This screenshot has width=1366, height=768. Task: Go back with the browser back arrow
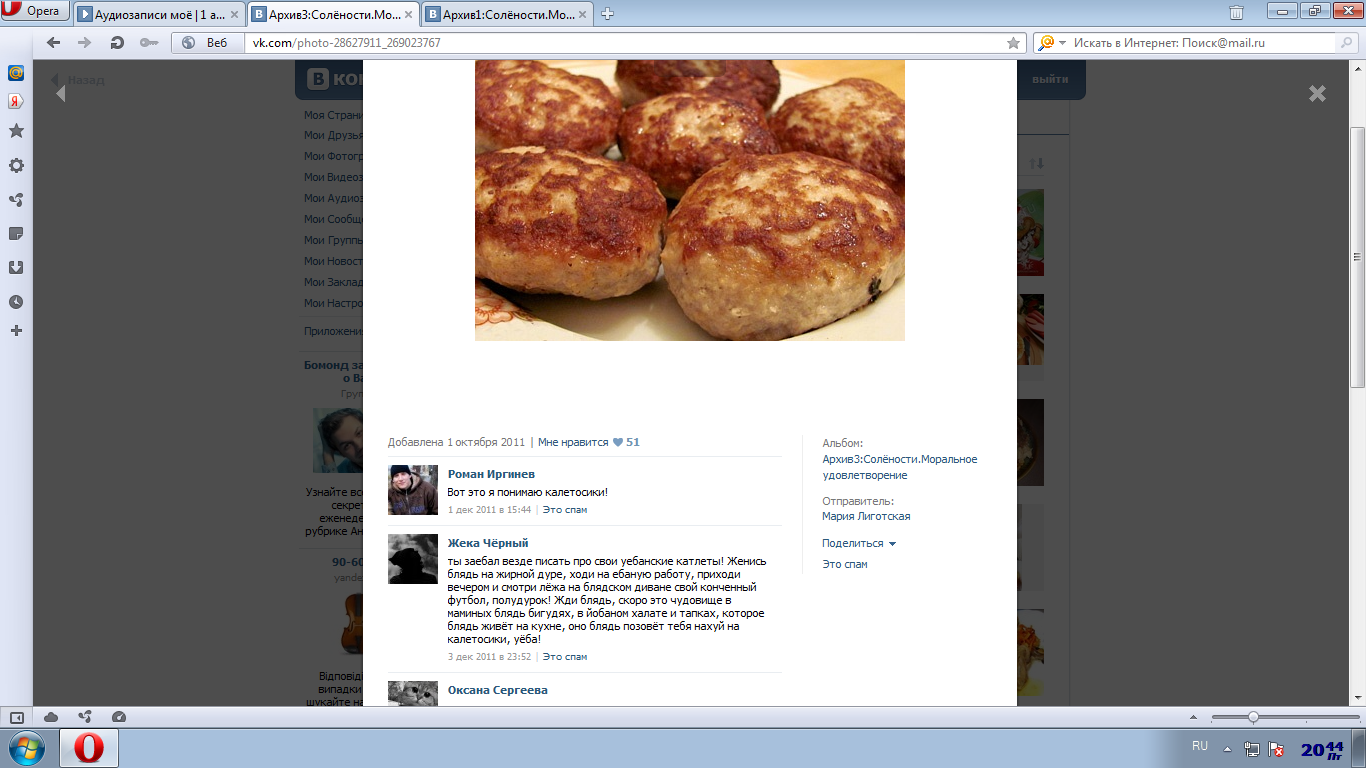coord(54,43)
